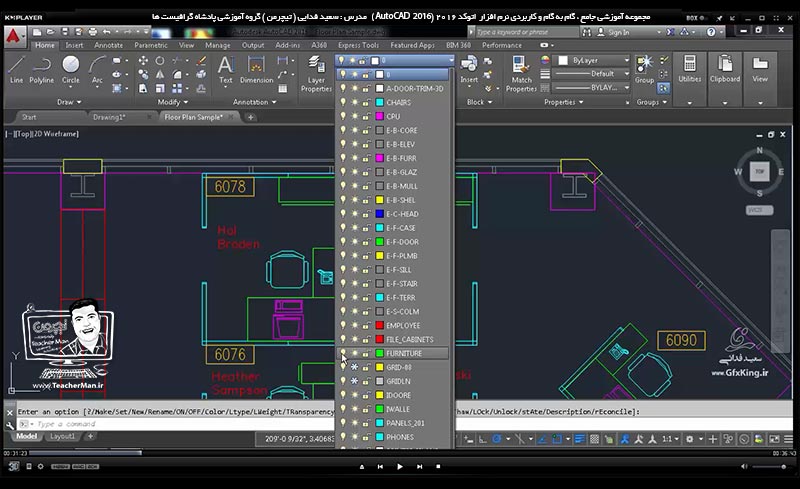This screenshot has height=489, width=800.
Task: Collapse the layer dropdown arrow
Action: pyautogui.click(x=451, y=60)
